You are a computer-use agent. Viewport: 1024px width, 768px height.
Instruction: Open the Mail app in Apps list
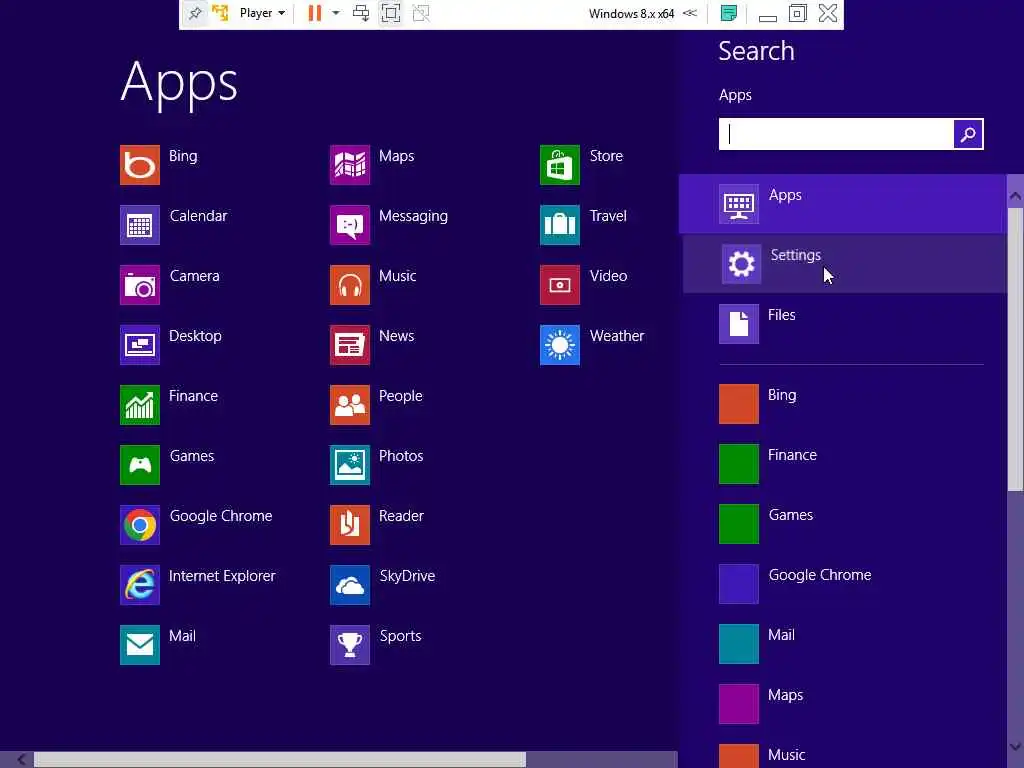pos(158,645)
